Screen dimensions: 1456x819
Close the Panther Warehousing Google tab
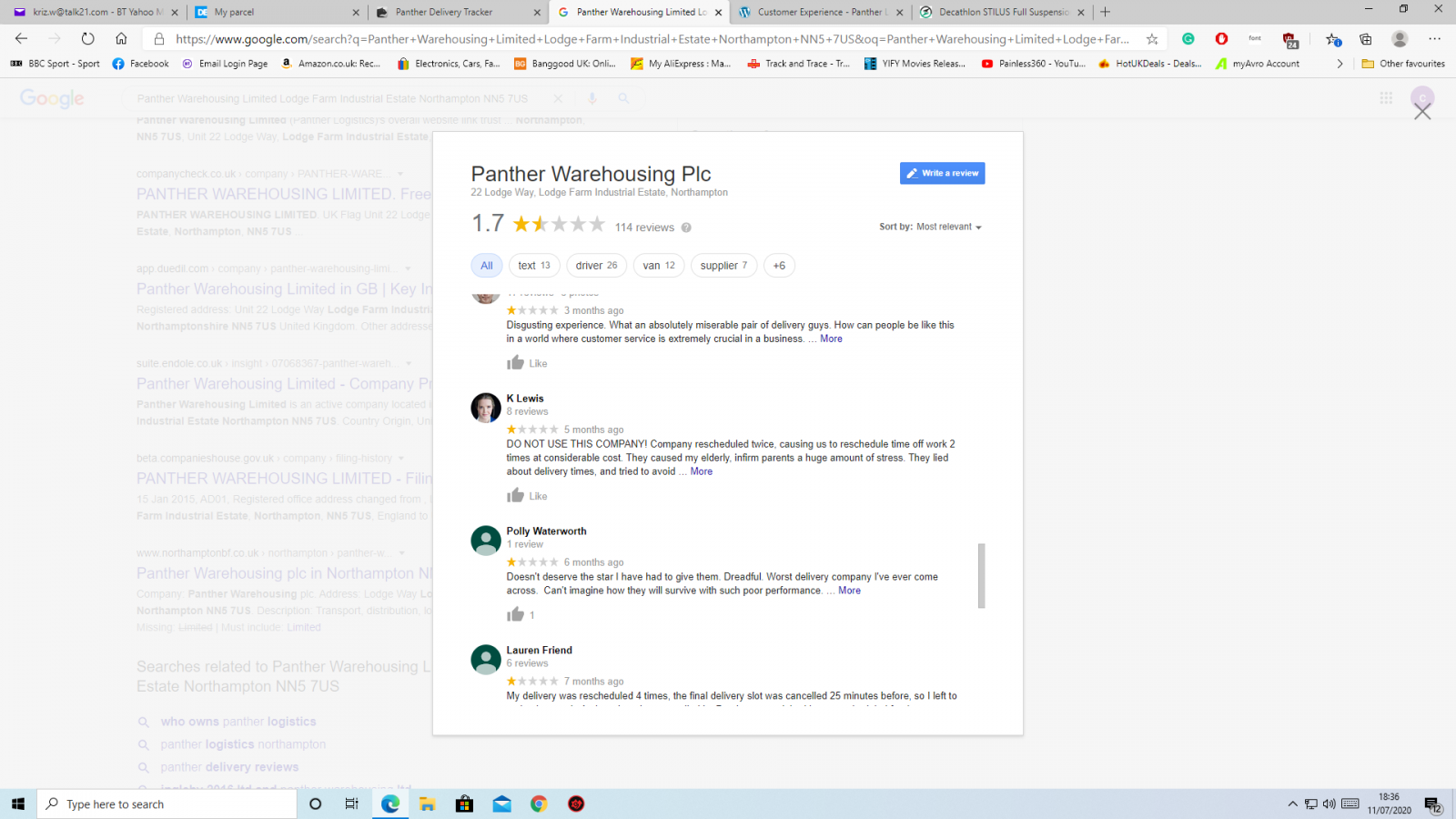719,13
